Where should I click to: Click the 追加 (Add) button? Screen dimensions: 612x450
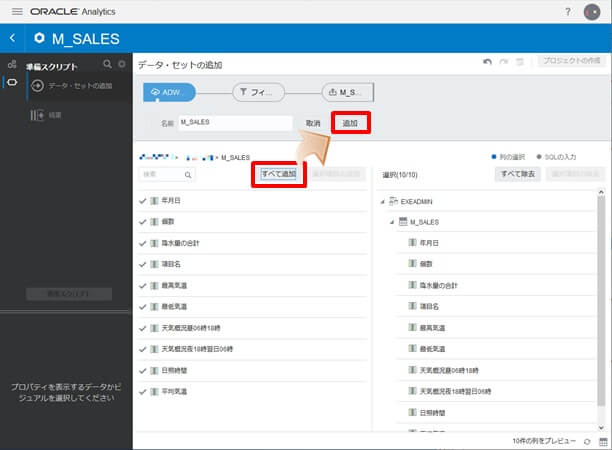tap(350, 123)
